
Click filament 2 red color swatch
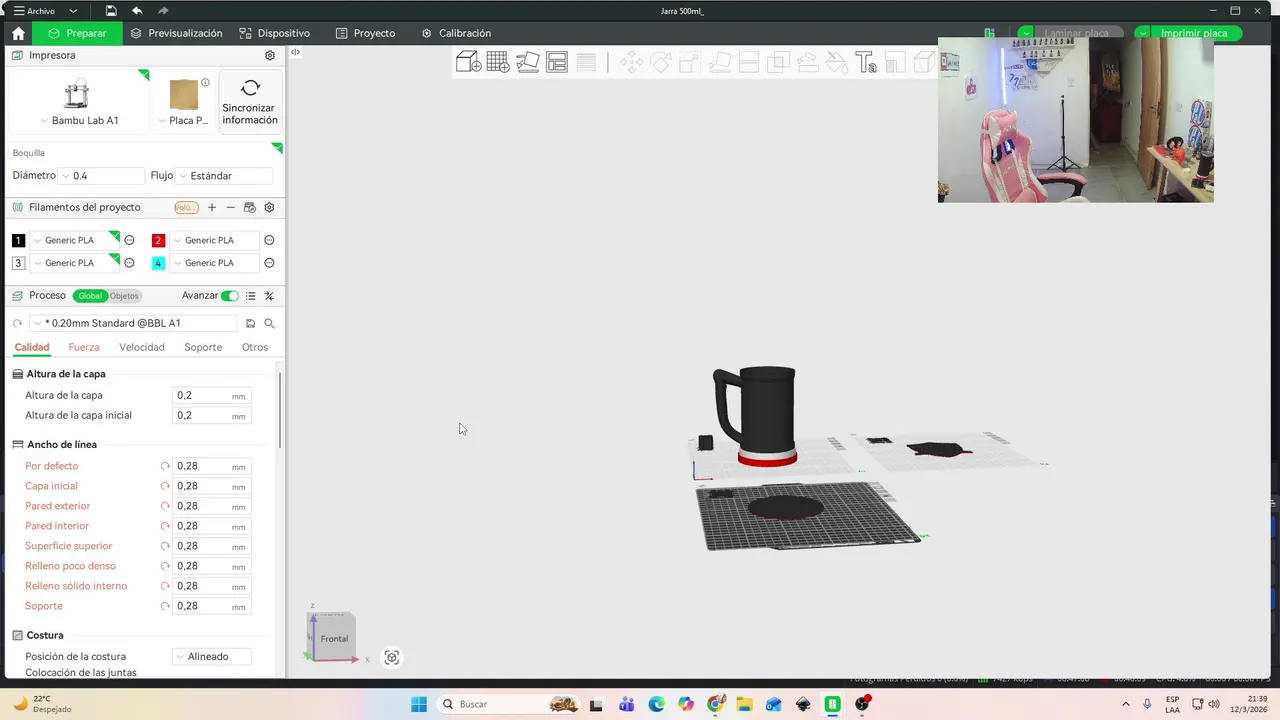(x=158, y=241)
